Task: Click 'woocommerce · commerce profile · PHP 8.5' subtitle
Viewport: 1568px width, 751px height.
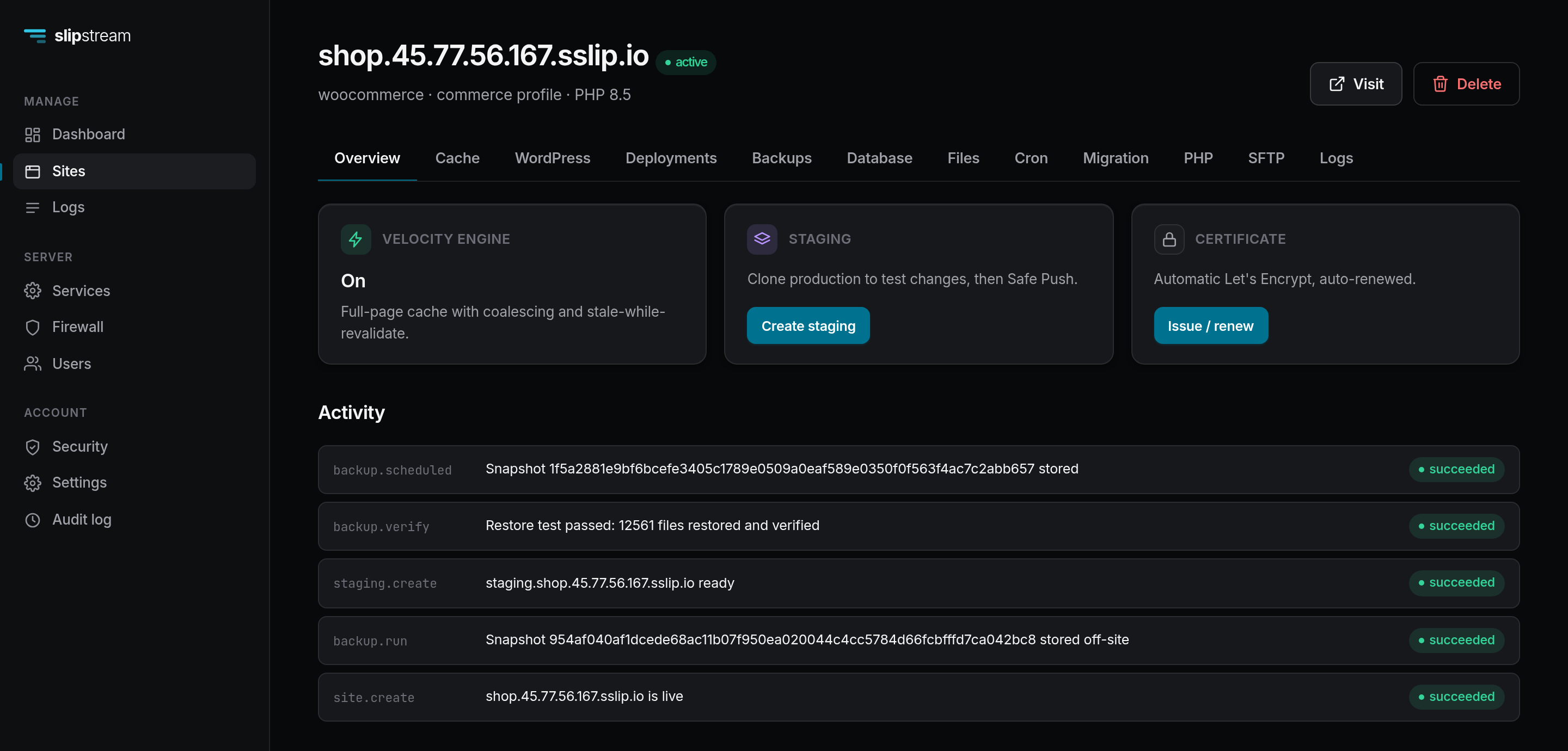Action: click(474, 95)
